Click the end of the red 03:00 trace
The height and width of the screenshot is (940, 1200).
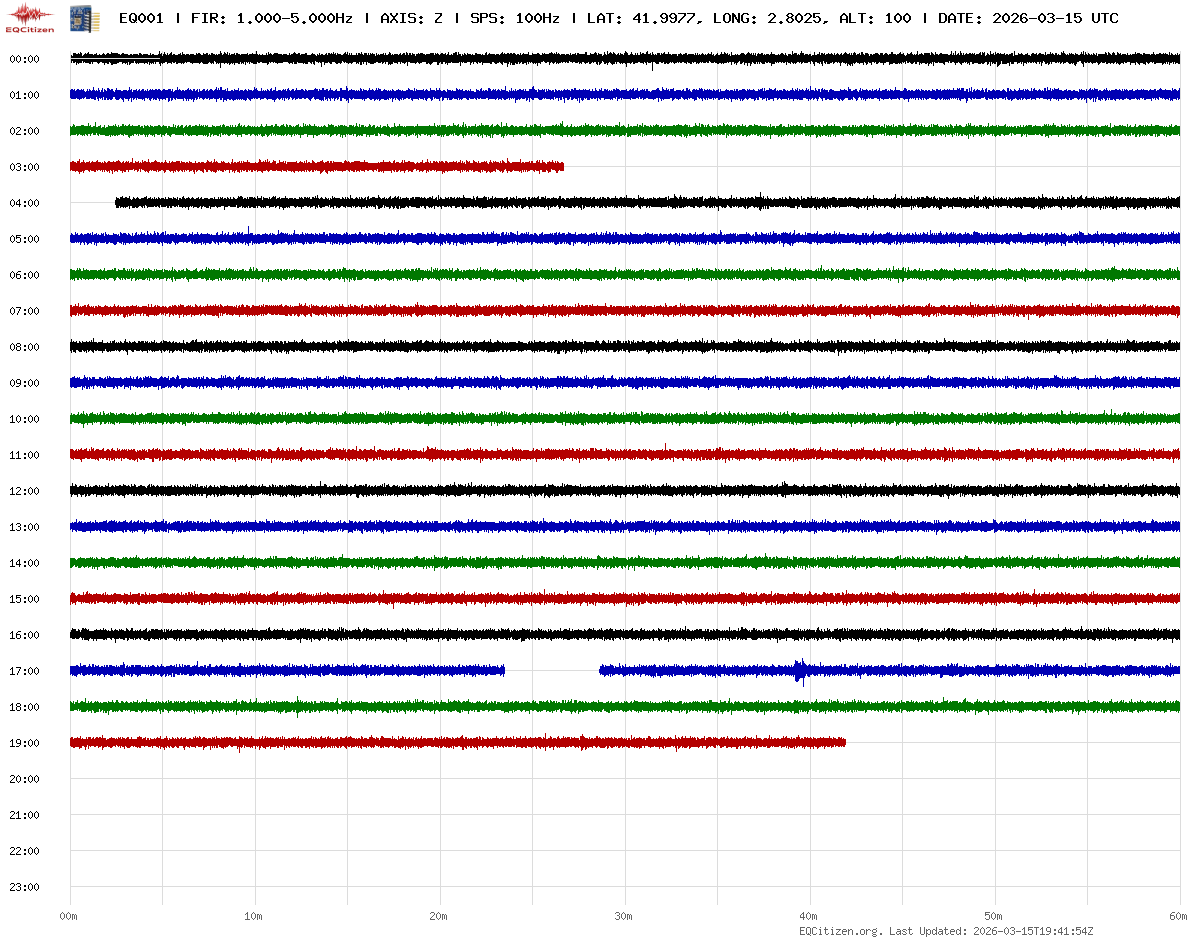pos(562,166)
